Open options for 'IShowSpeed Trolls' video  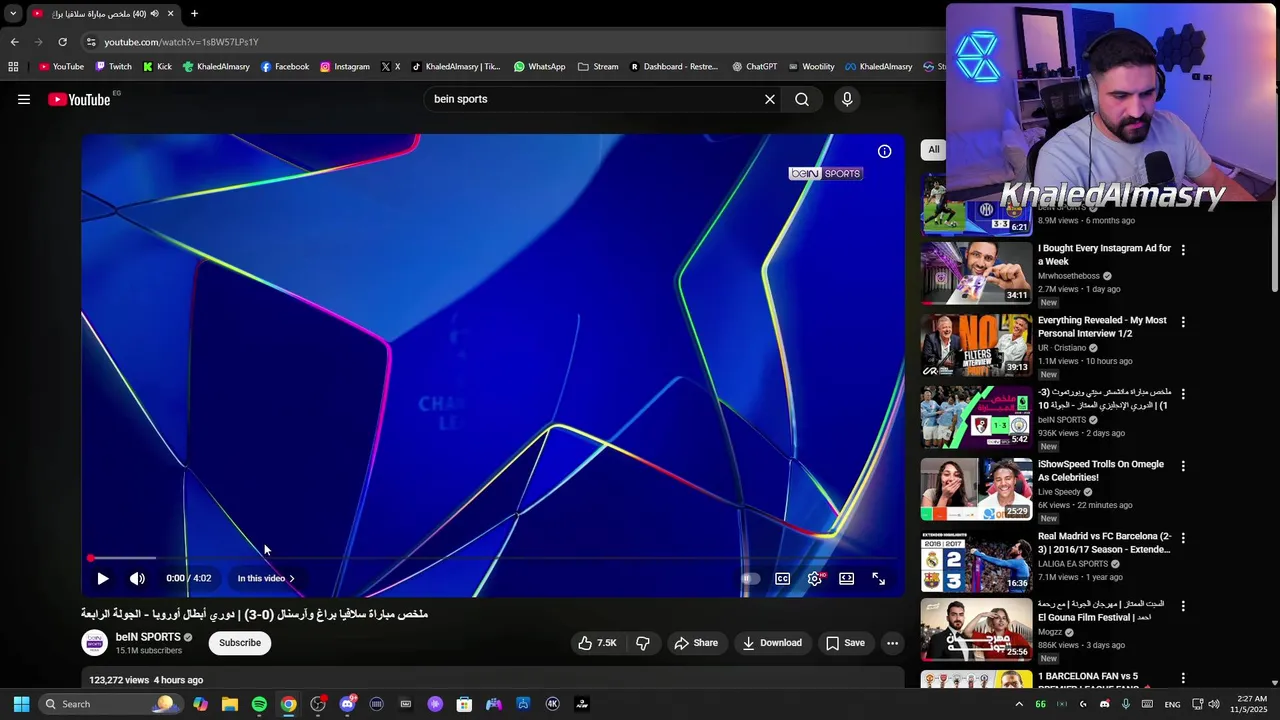[1183, 466]
